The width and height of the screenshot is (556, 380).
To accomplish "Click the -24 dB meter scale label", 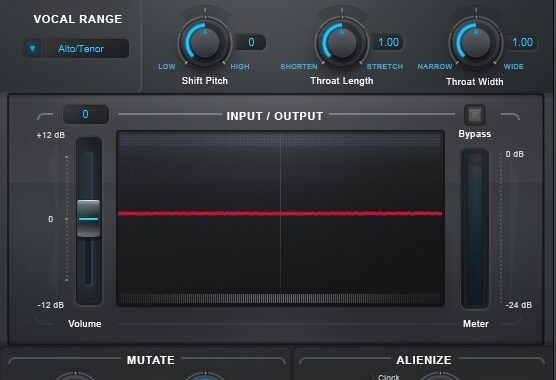I will tap(519, 305).
